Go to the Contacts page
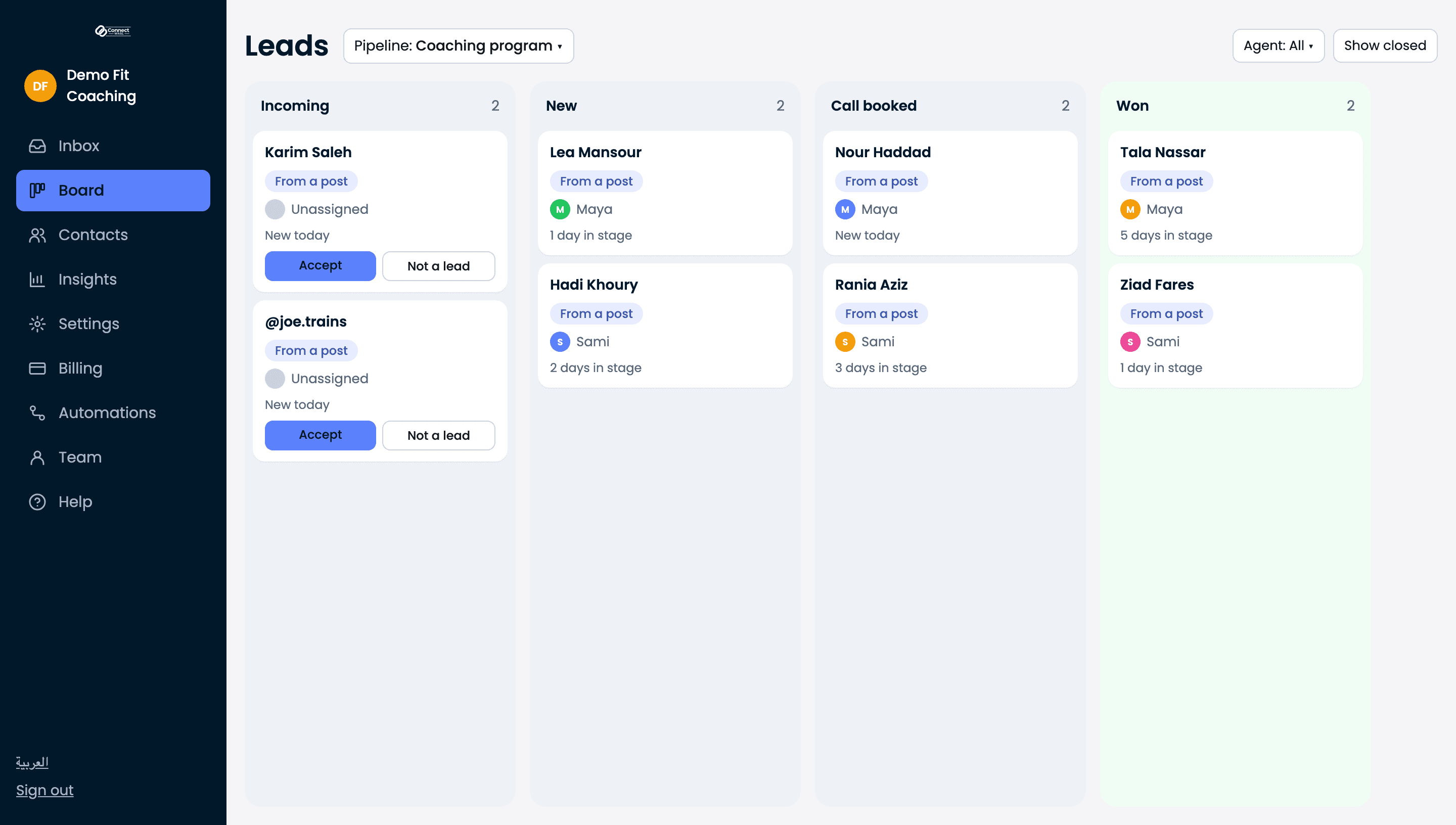The width and height of the screenshot is (1456, 825). point(113,235)
